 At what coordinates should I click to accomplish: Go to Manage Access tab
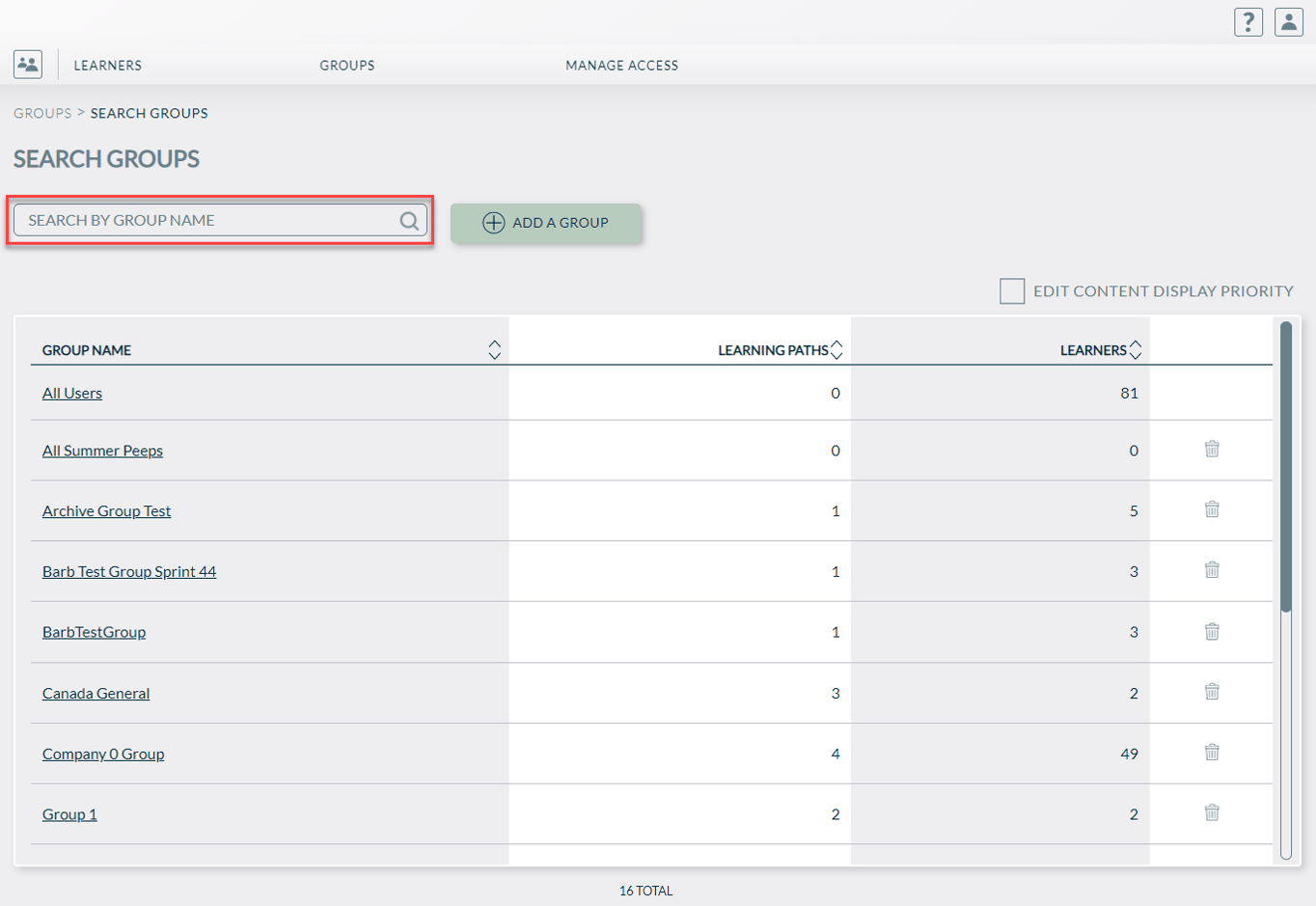[621, 66]
